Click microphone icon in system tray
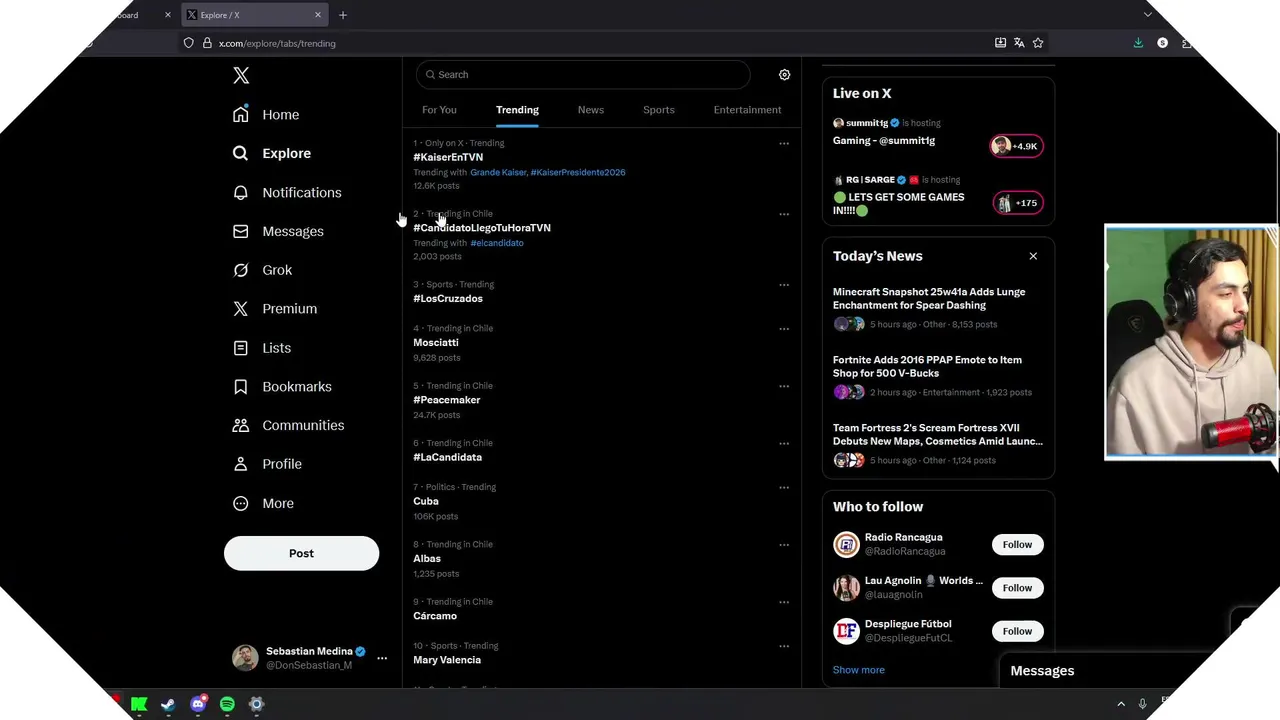This screenshot has height=720, width=1280. pyautogui.click(x=1142, y=704)
